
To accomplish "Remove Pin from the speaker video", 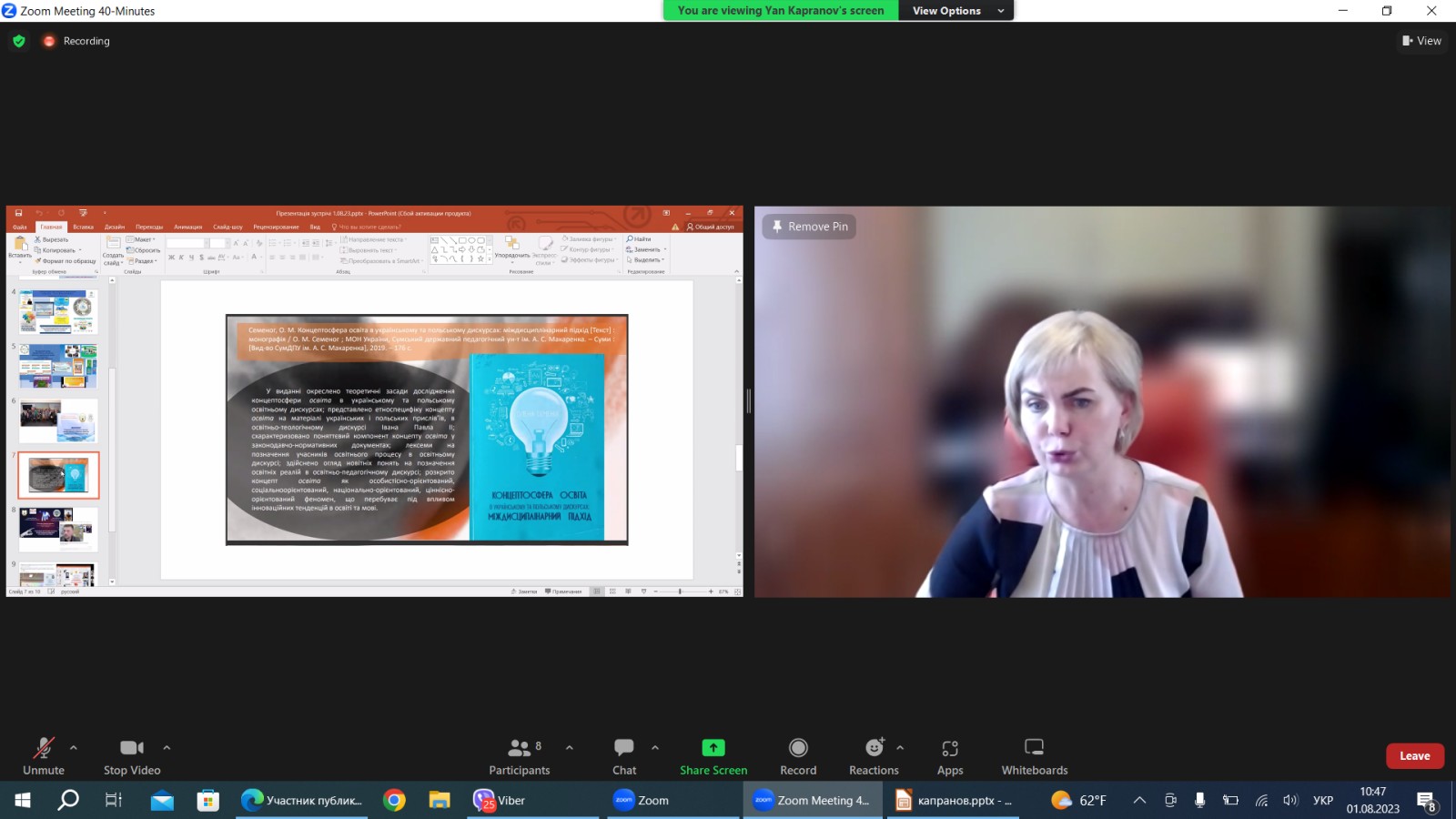I will point(809,227).
